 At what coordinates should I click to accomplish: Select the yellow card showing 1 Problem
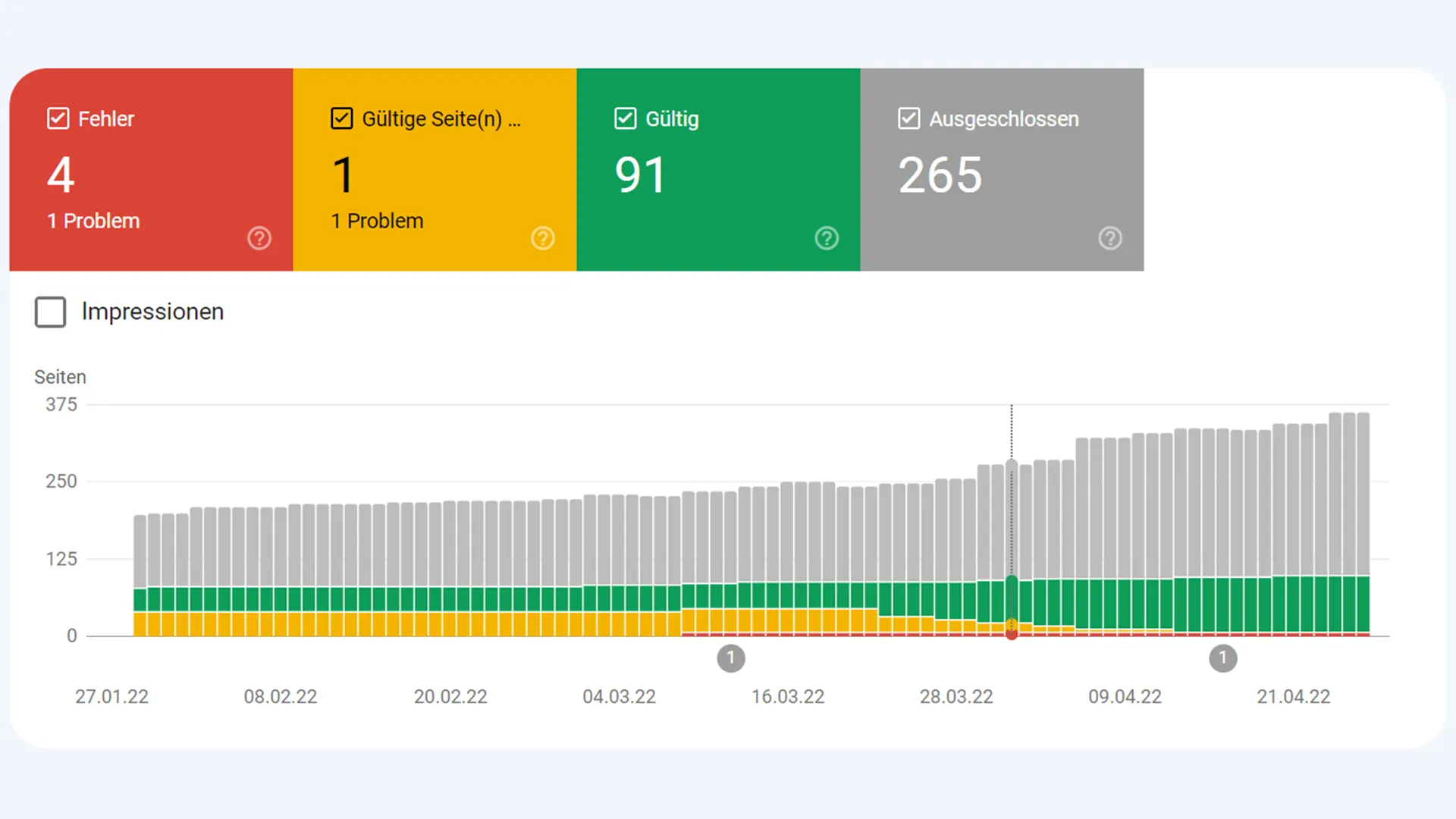click(x=435, y=169)
